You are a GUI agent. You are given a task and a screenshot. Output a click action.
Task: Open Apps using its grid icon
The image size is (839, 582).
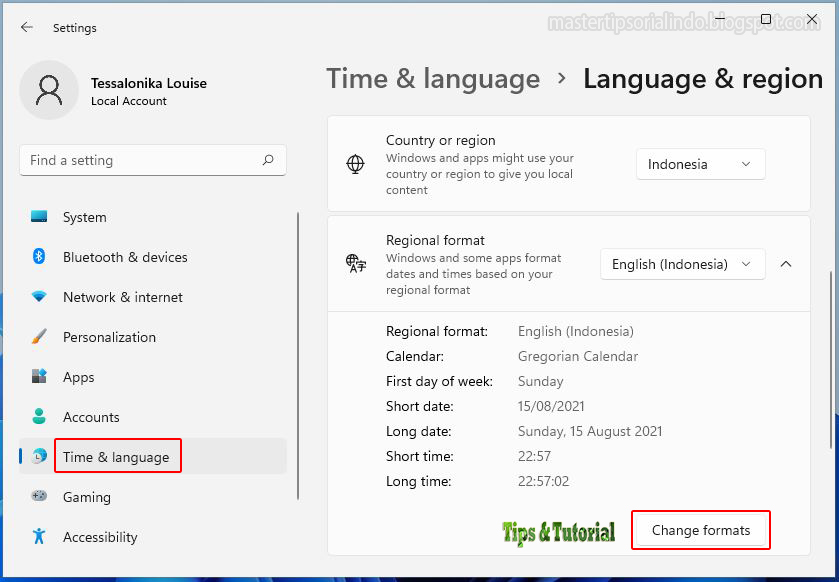coord(40,377)
